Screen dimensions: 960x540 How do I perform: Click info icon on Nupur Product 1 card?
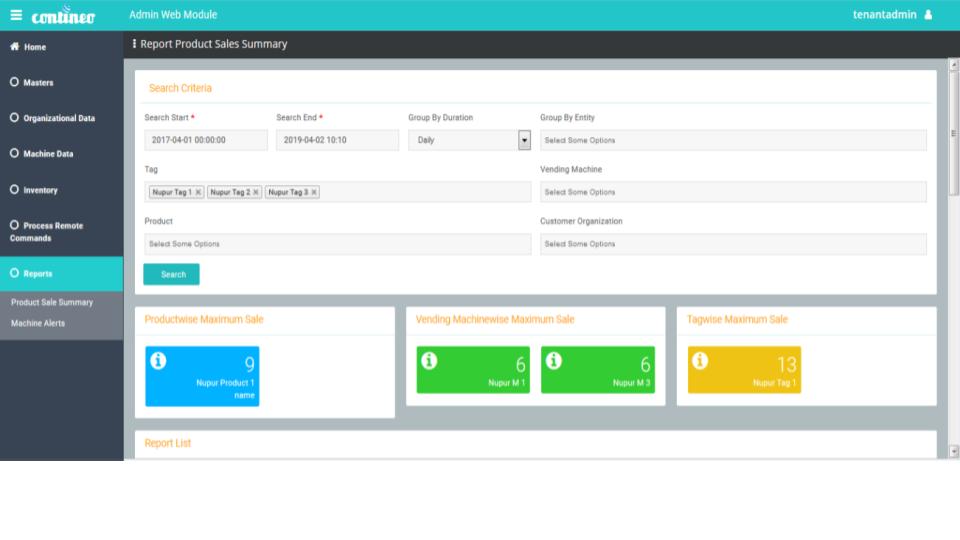pyautogui.click(x=158, y=361)
